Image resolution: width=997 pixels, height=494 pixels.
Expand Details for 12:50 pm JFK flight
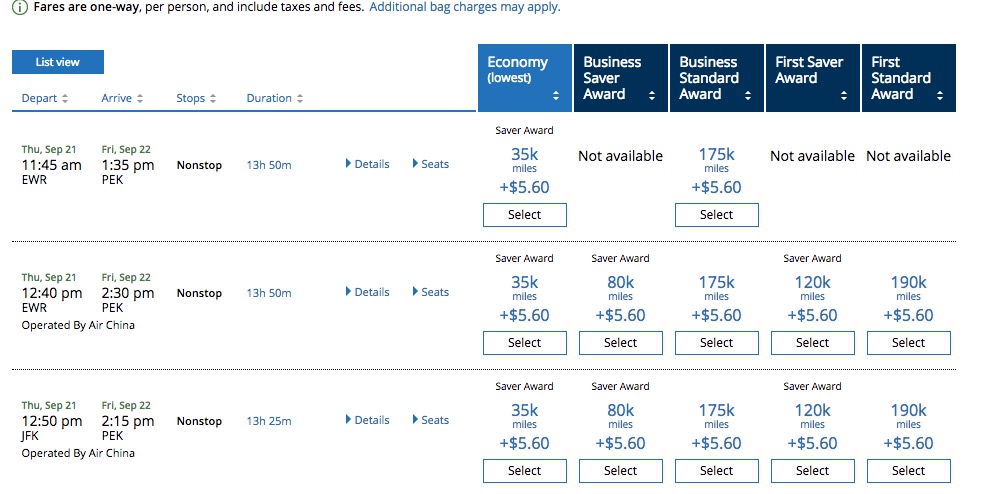point(368,420)
